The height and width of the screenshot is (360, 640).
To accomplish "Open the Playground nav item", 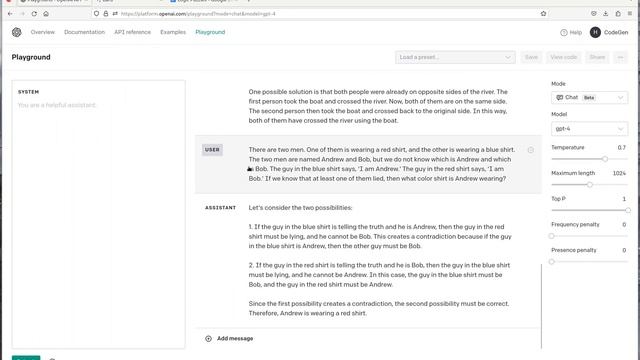I will point(210,32).
